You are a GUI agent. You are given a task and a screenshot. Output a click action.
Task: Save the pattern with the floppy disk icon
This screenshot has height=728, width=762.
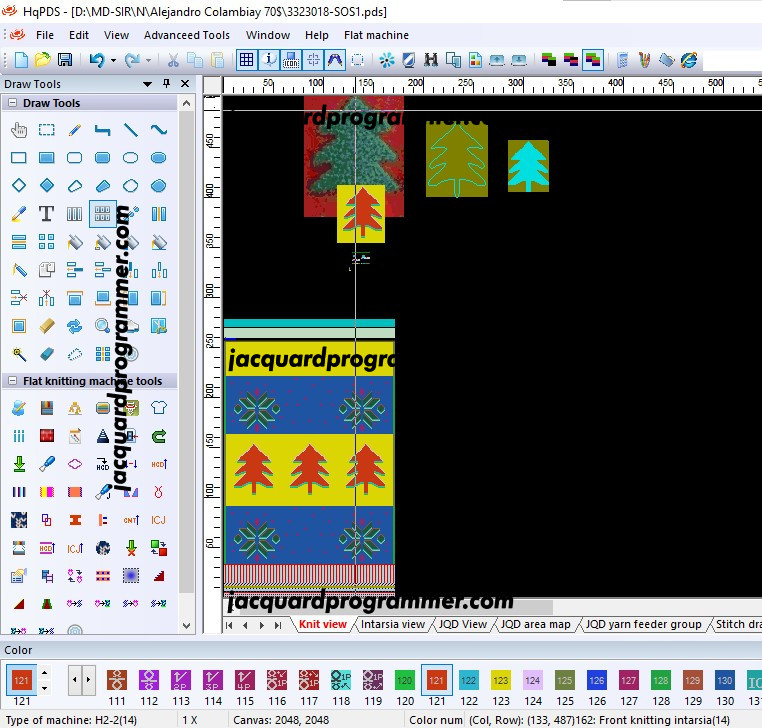pyautogui.click(x=65, y=60)
